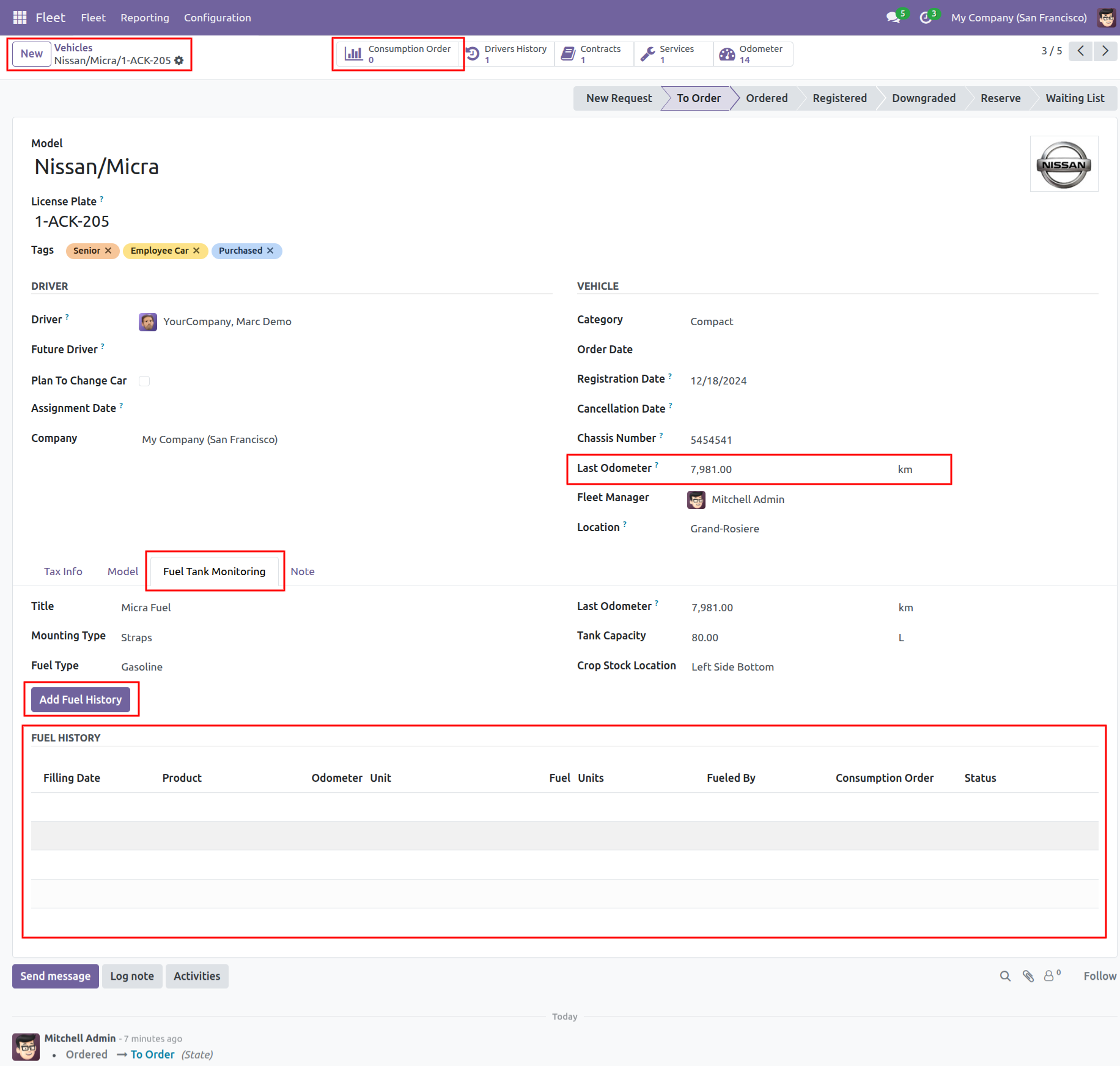Toggle Plan To Change Car checkbox

tap(144, 381)
